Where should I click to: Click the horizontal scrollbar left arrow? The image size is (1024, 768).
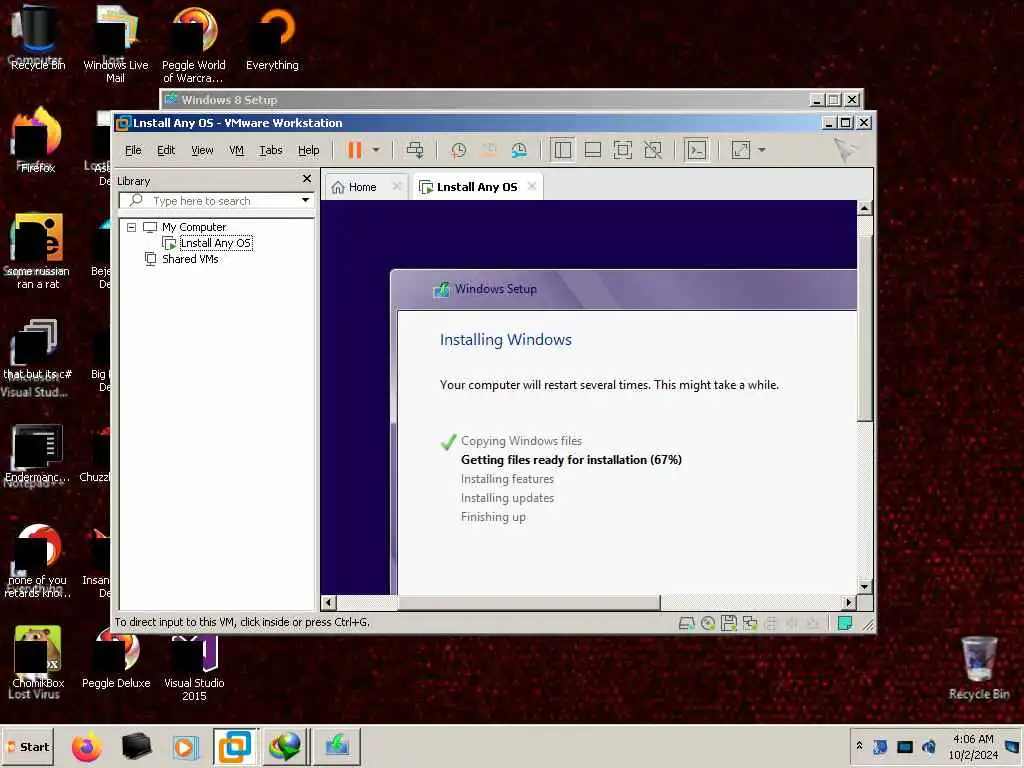coord(328,602)
